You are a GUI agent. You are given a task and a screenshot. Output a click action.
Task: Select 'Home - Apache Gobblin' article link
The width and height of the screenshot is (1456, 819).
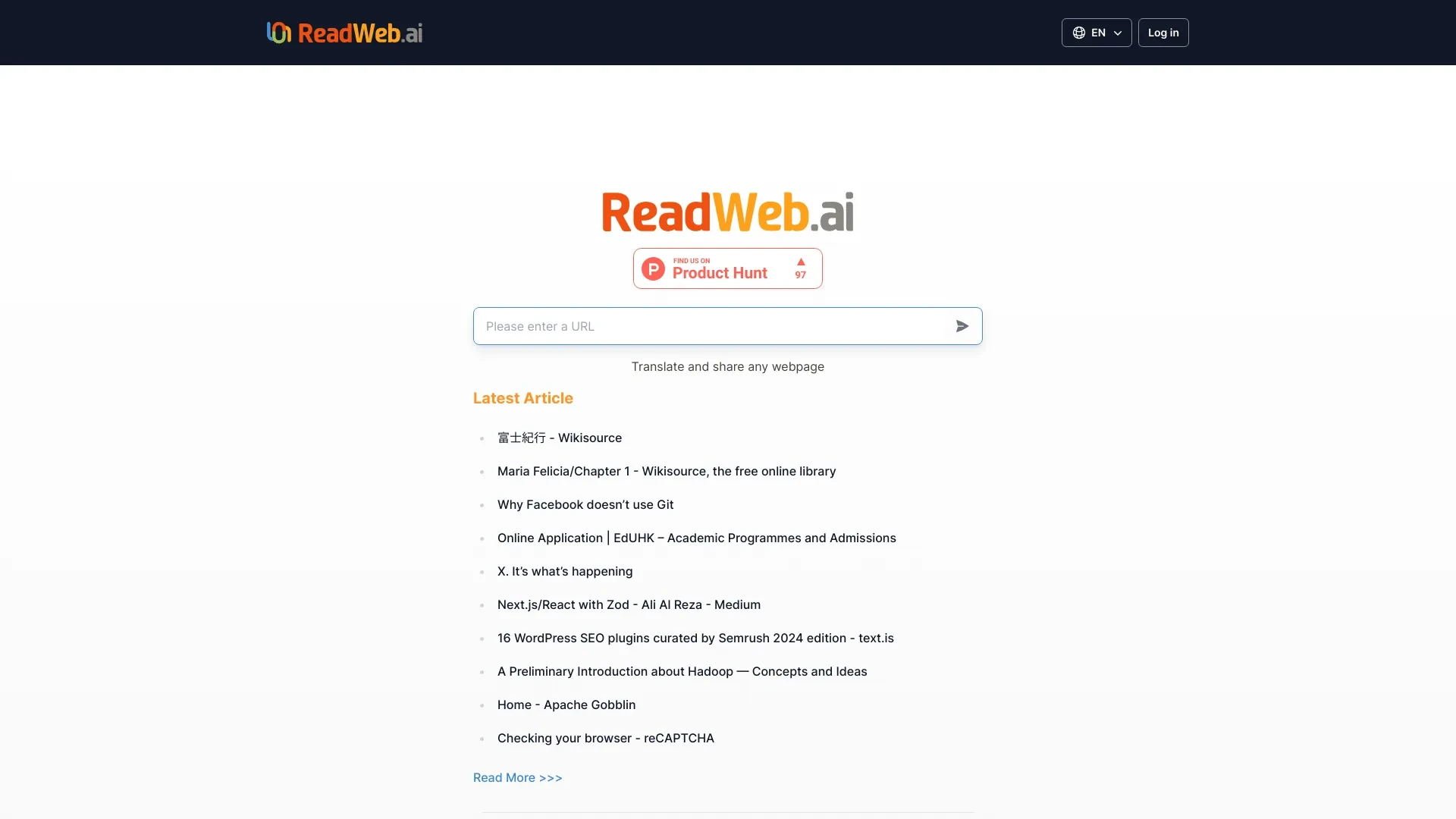[566, 704]
